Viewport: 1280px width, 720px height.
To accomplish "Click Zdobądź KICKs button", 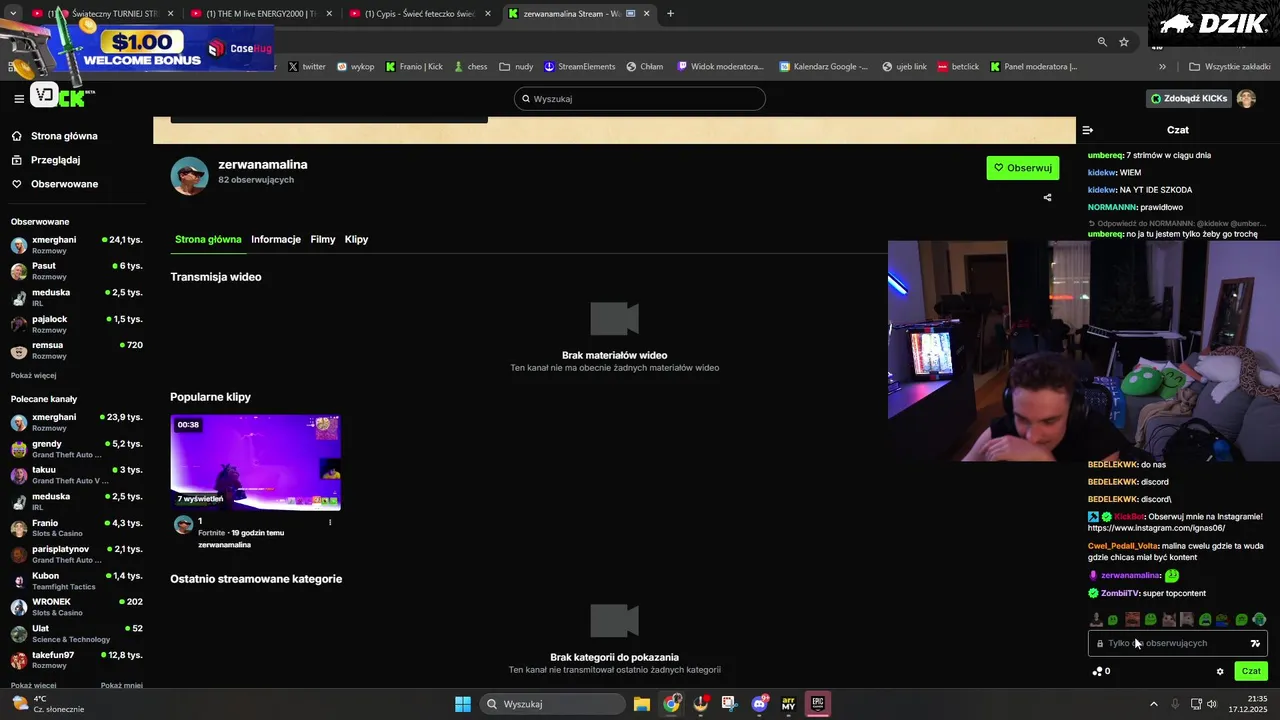I will pyautogui.click(x=1189, y=98).
